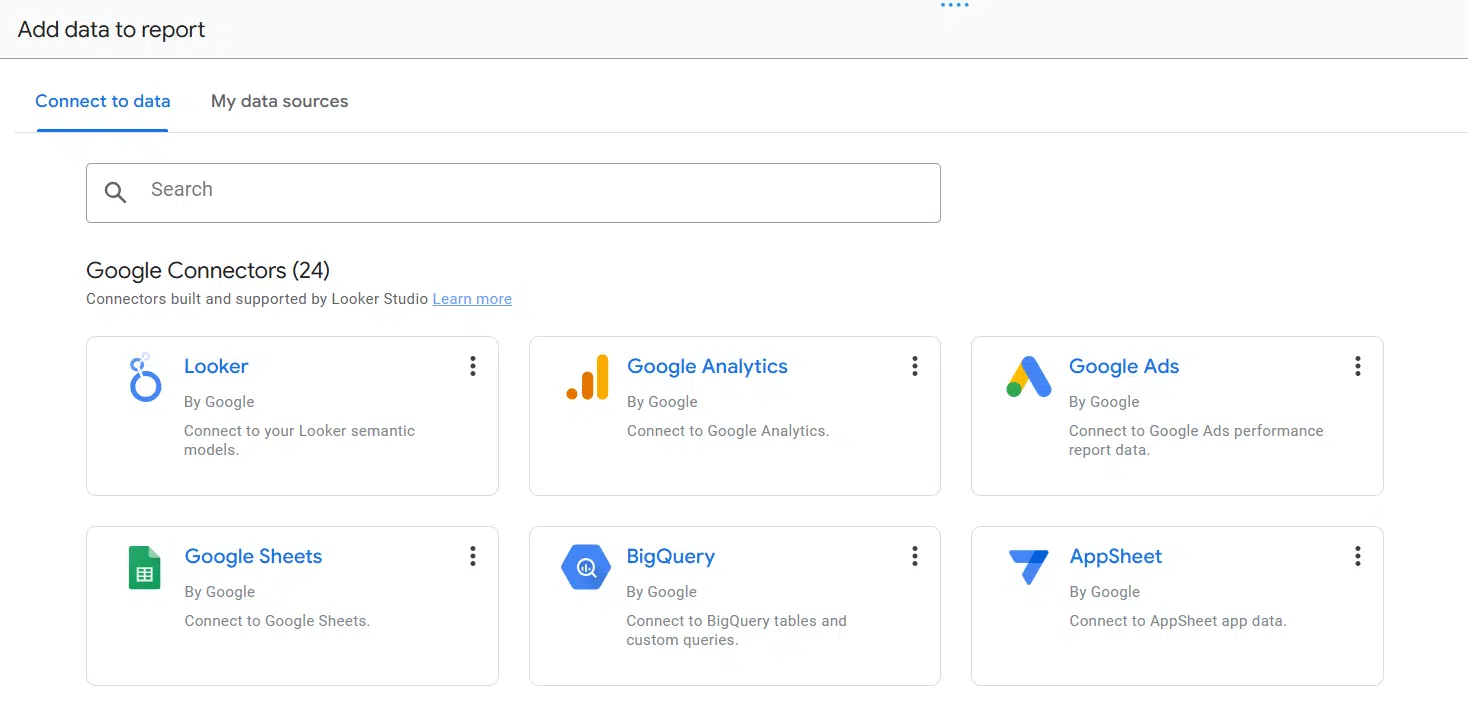Viewport: 1468px width, 702px height.
Task: Open the Google Analytics overflow menu
Action: [x=914, y=366]
